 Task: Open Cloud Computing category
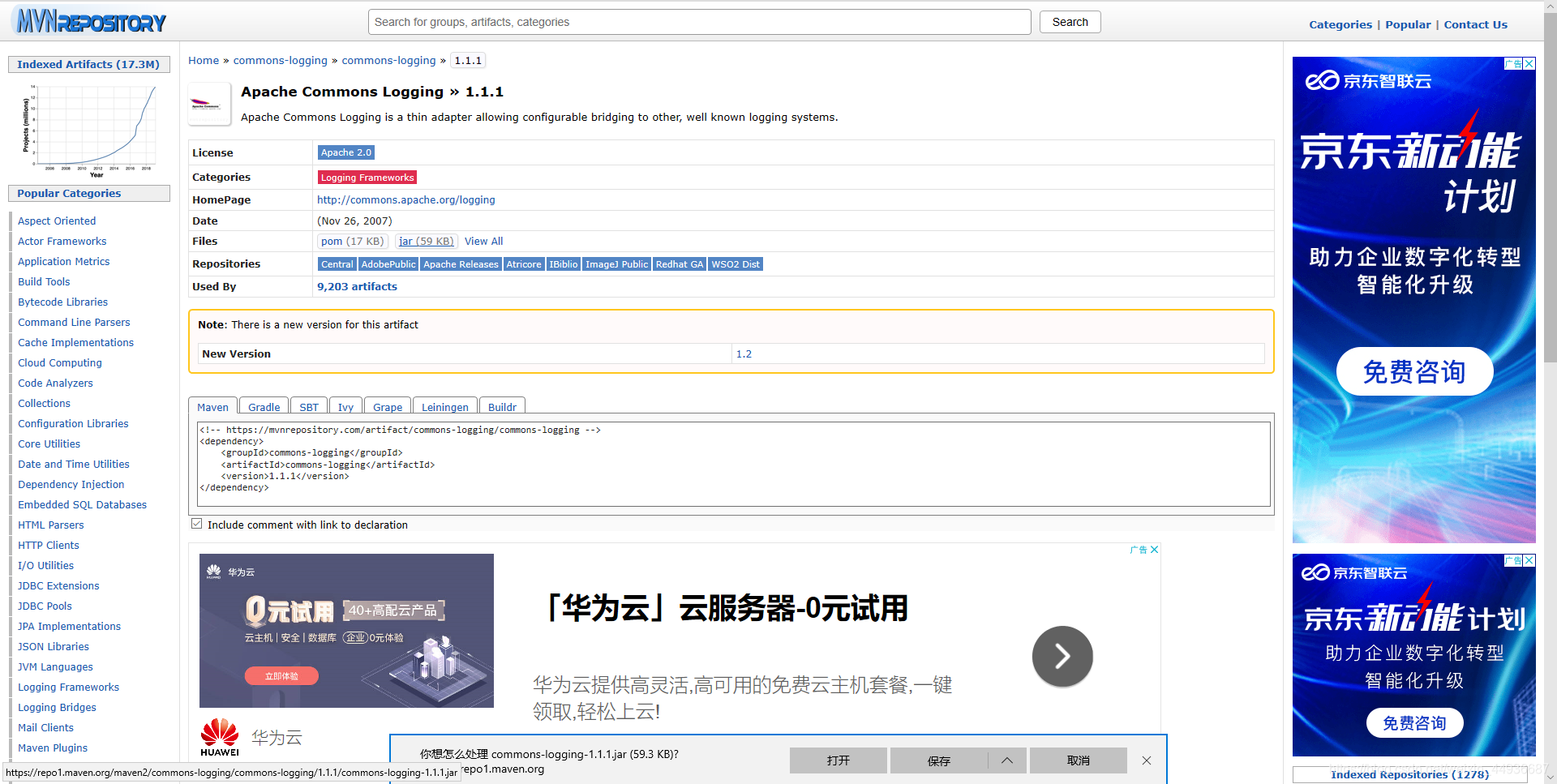tap(60, 362)
